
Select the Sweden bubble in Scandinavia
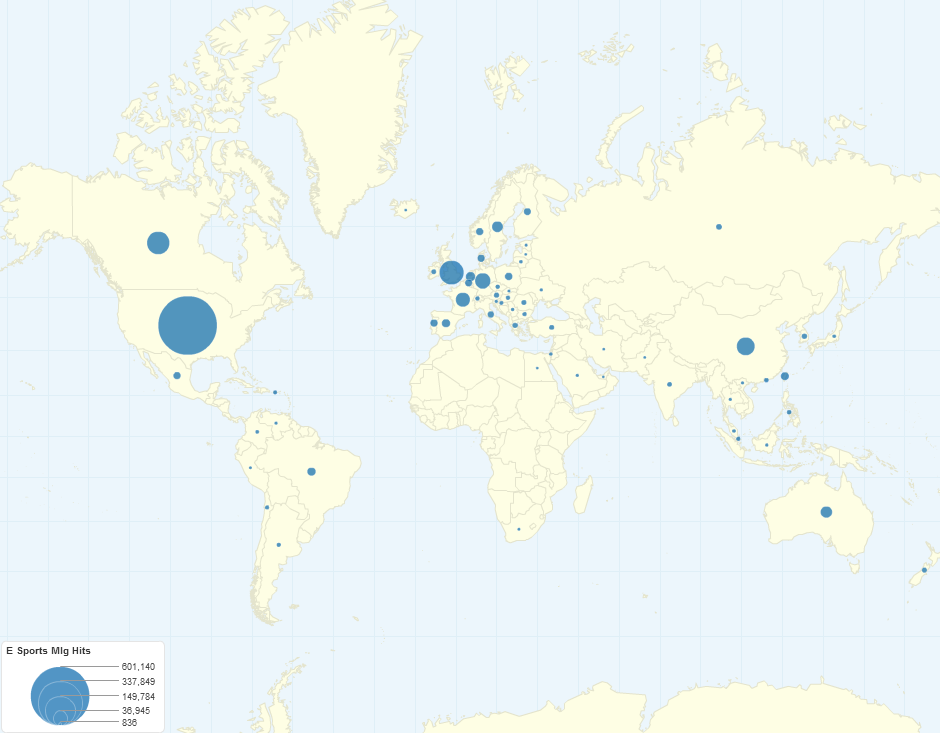497,226
